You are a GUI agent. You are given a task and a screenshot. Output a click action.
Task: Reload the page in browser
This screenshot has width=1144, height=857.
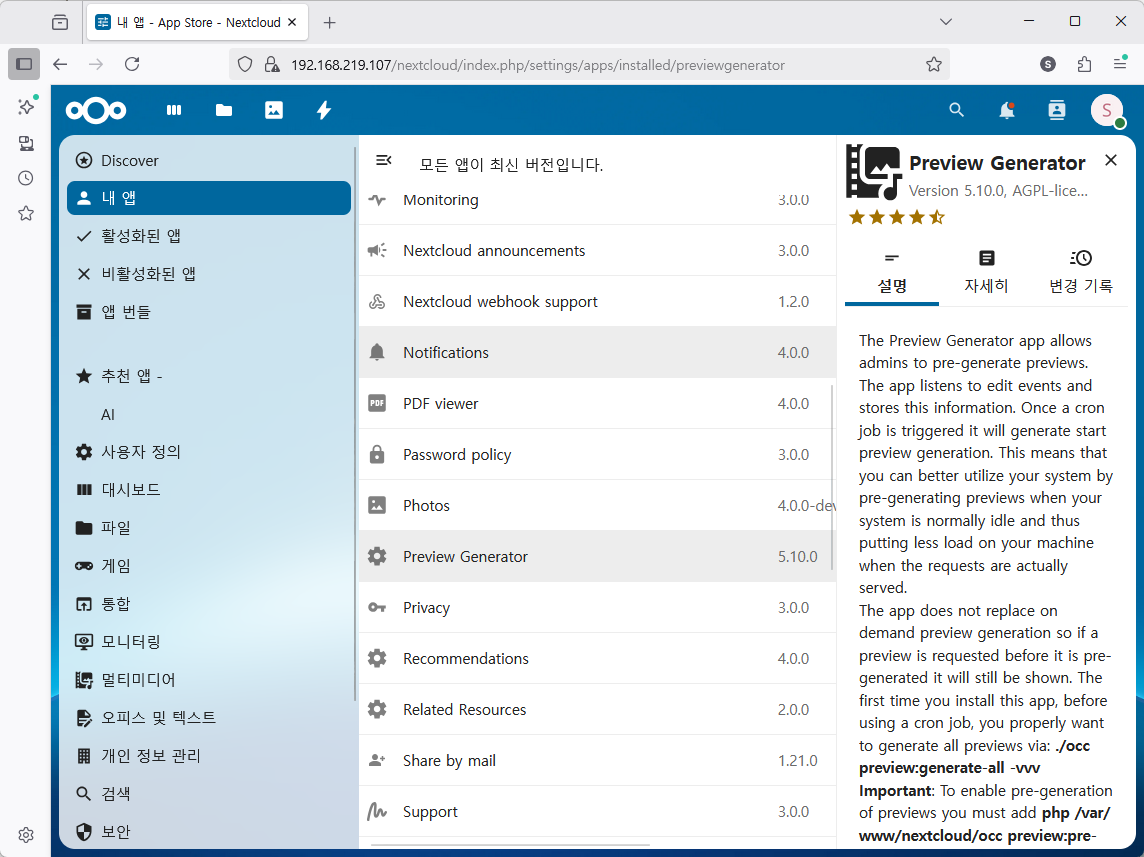pos(132,64)
